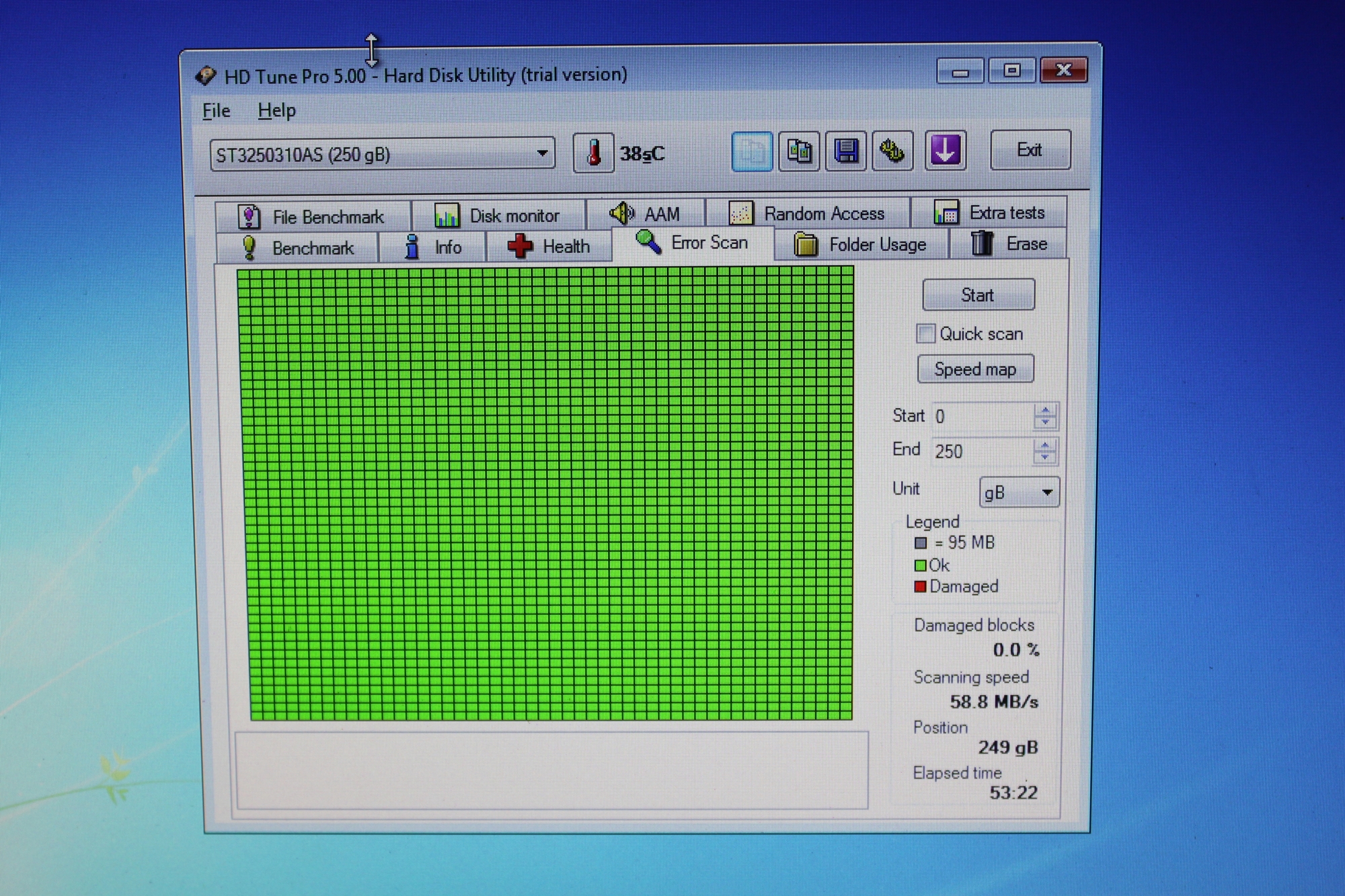Click the End value input field

click(x=981, y=451)
